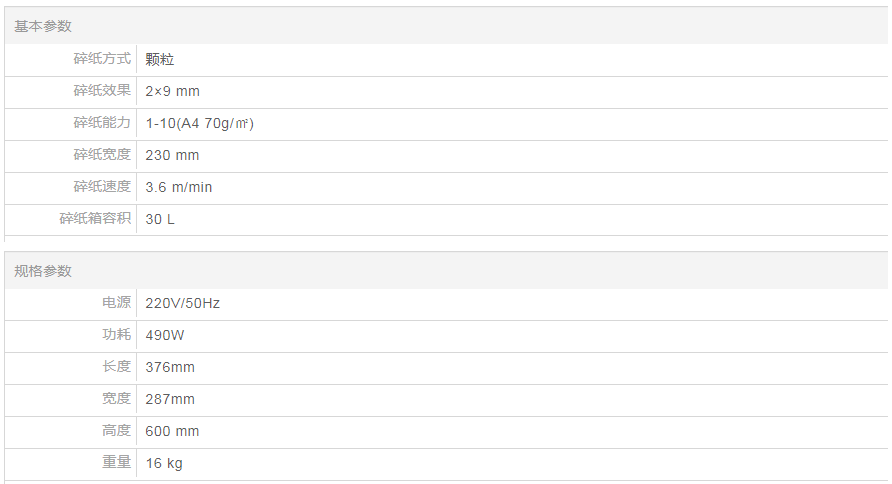892x484 pixels.
Task: Select the 490W power consumption value
Action: click(x=166, y=335)
